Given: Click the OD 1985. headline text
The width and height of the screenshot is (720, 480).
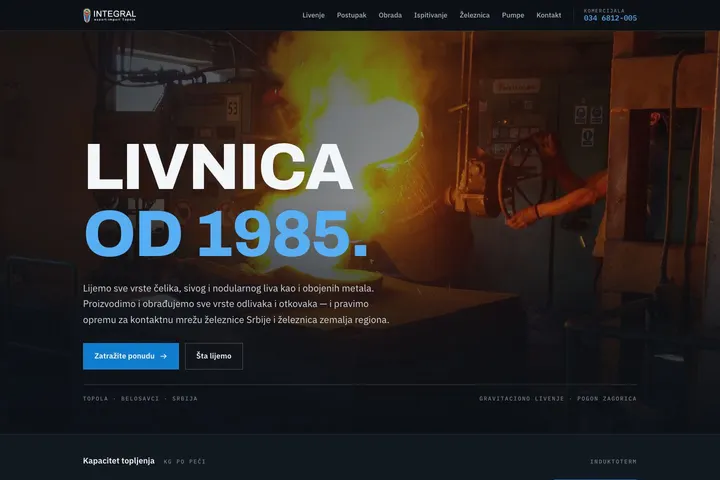Looking at the screenshot, I should (x=226, y=233).
